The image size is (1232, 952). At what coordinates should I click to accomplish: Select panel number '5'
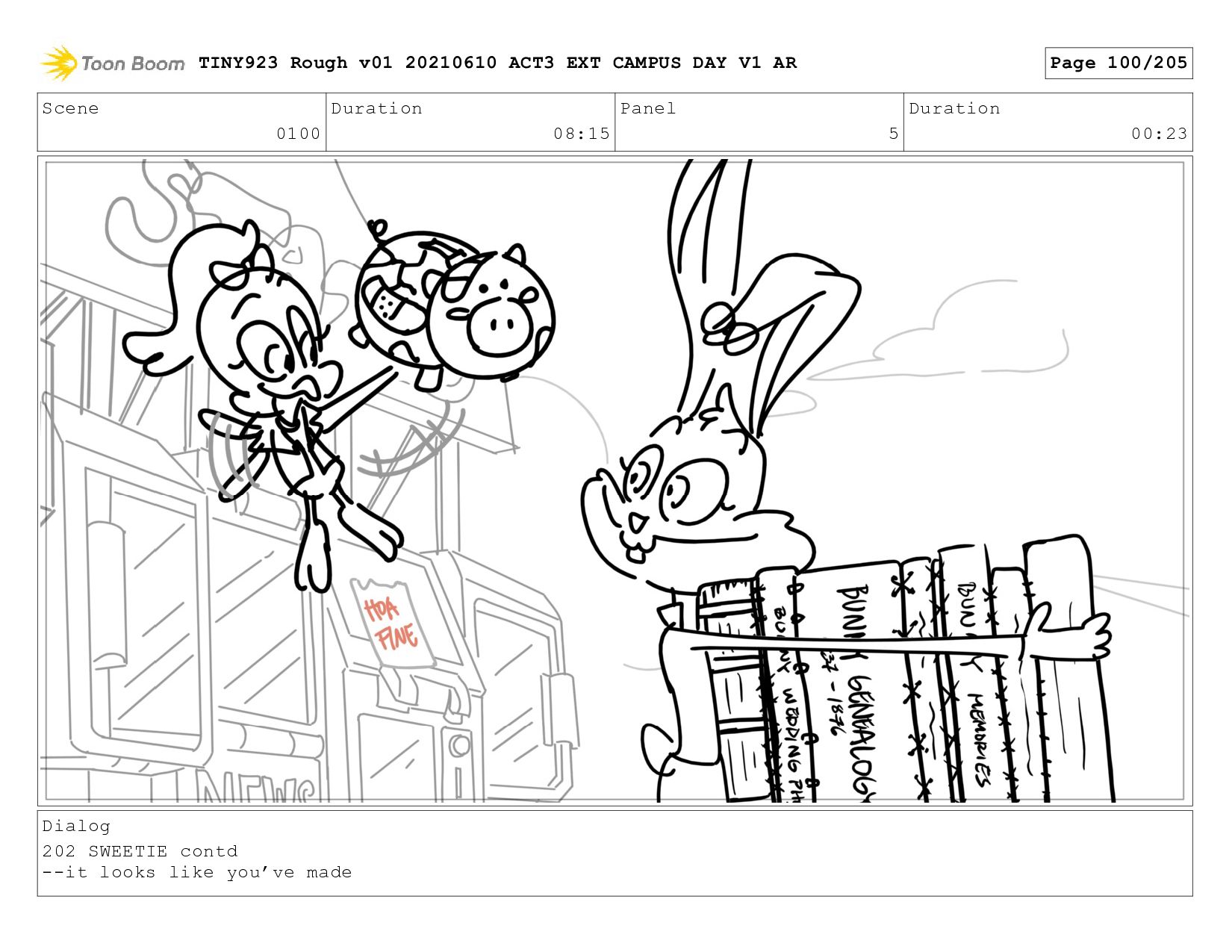(893, 134)
